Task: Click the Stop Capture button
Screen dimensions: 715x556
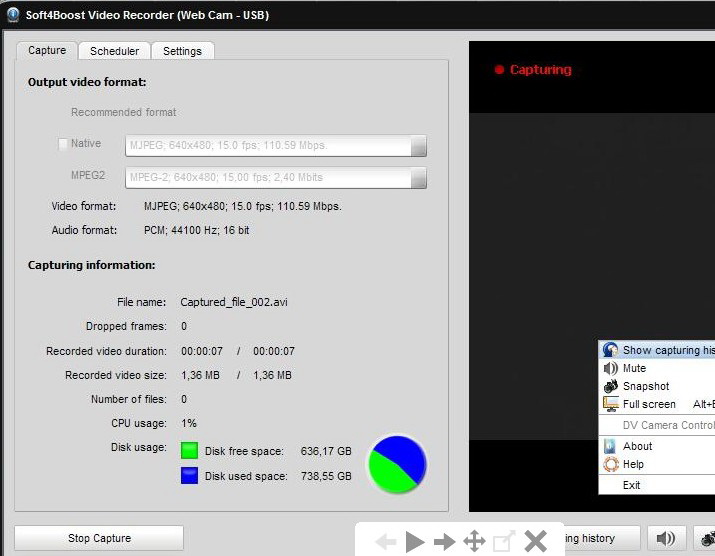Action: click(99, 538)
